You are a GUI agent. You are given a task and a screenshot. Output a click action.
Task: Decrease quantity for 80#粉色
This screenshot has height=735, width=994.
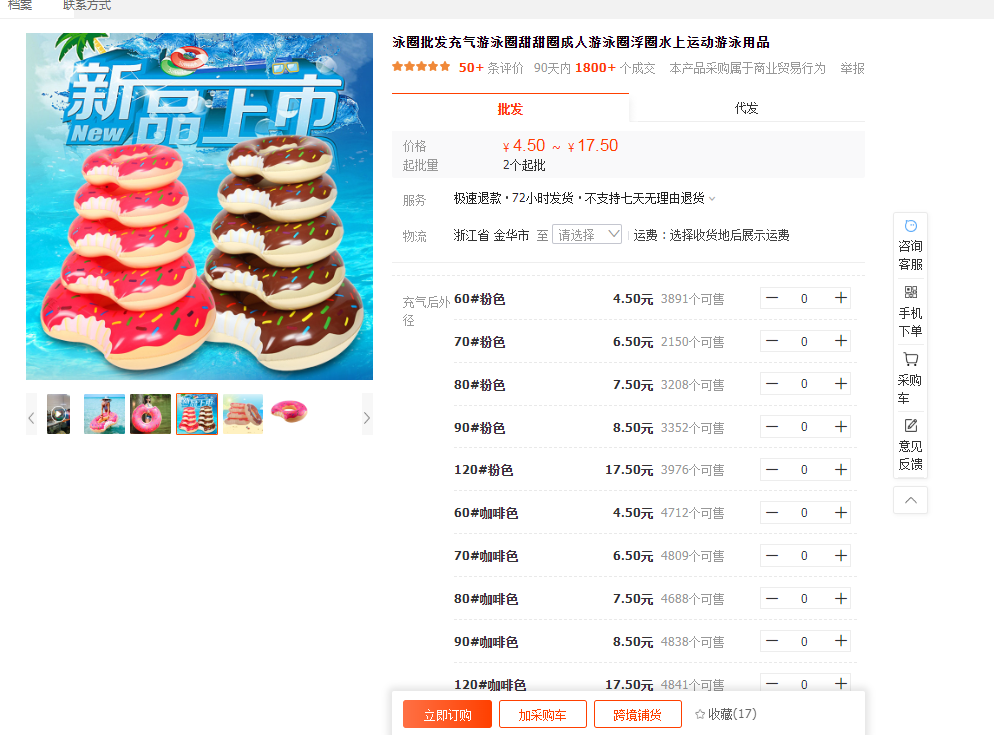771,384
